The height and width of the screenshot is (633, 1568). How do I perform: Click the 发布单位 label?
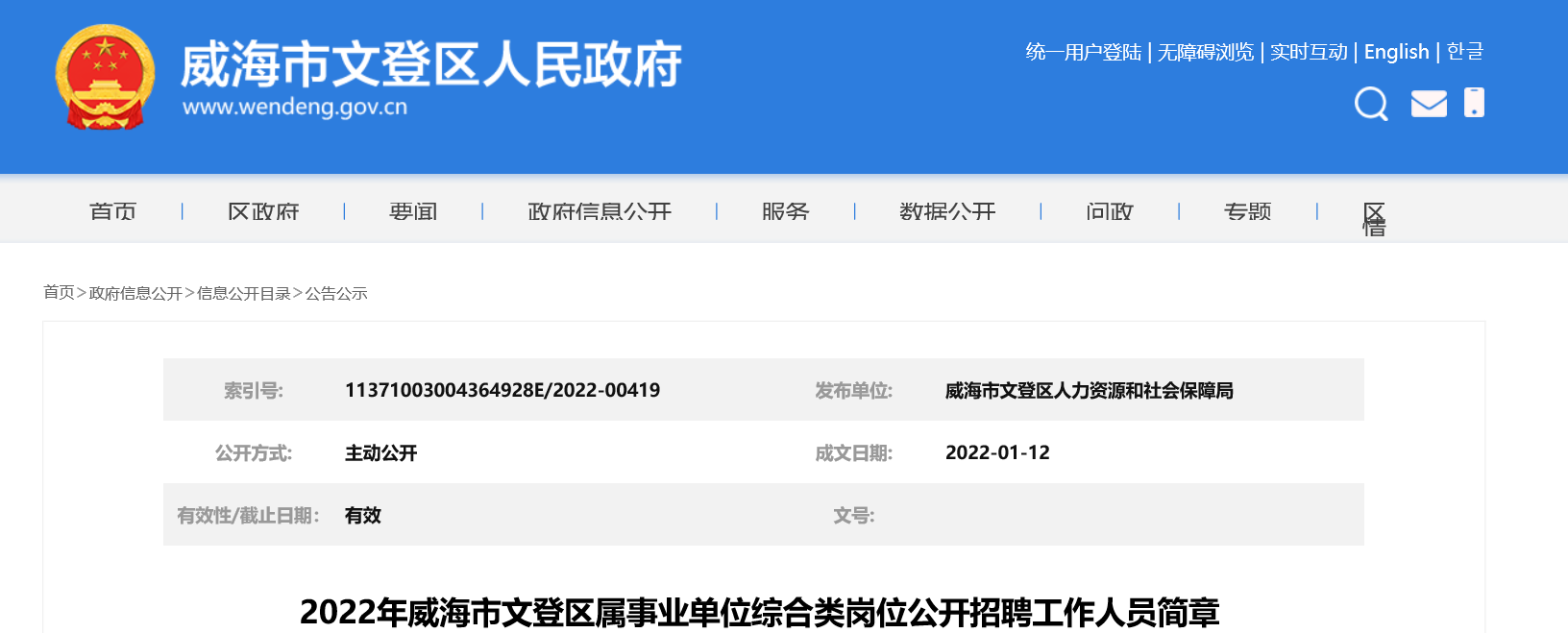click(x=854, y=390)
